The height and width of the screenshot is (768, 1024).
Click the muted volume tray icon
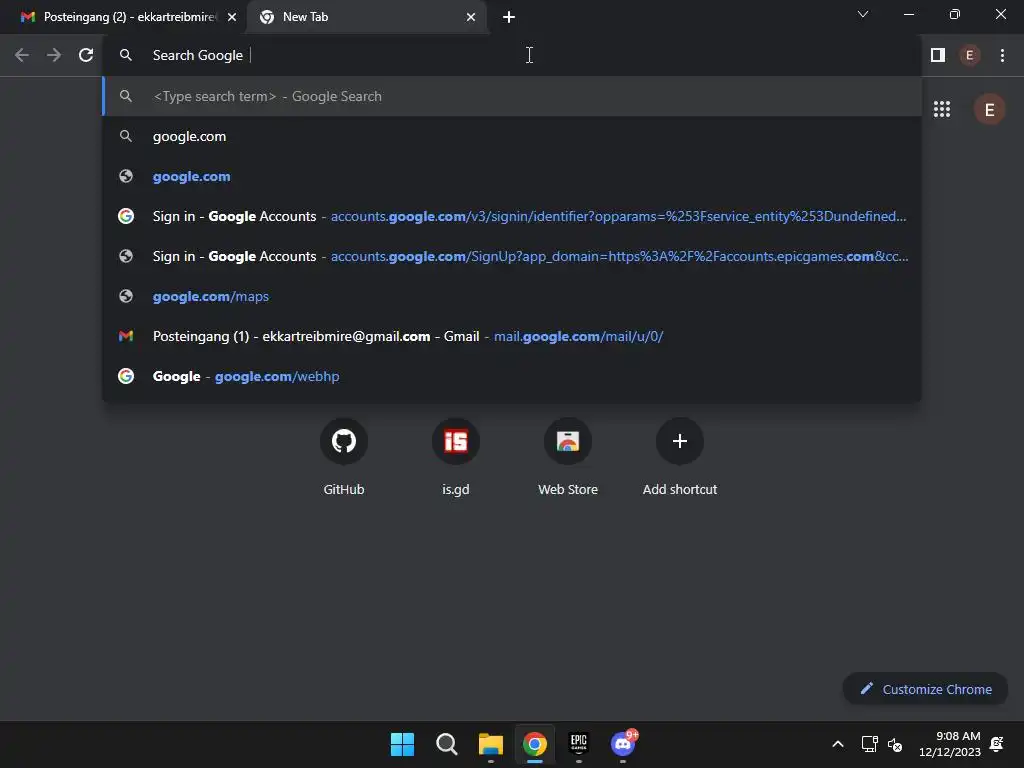895,744
